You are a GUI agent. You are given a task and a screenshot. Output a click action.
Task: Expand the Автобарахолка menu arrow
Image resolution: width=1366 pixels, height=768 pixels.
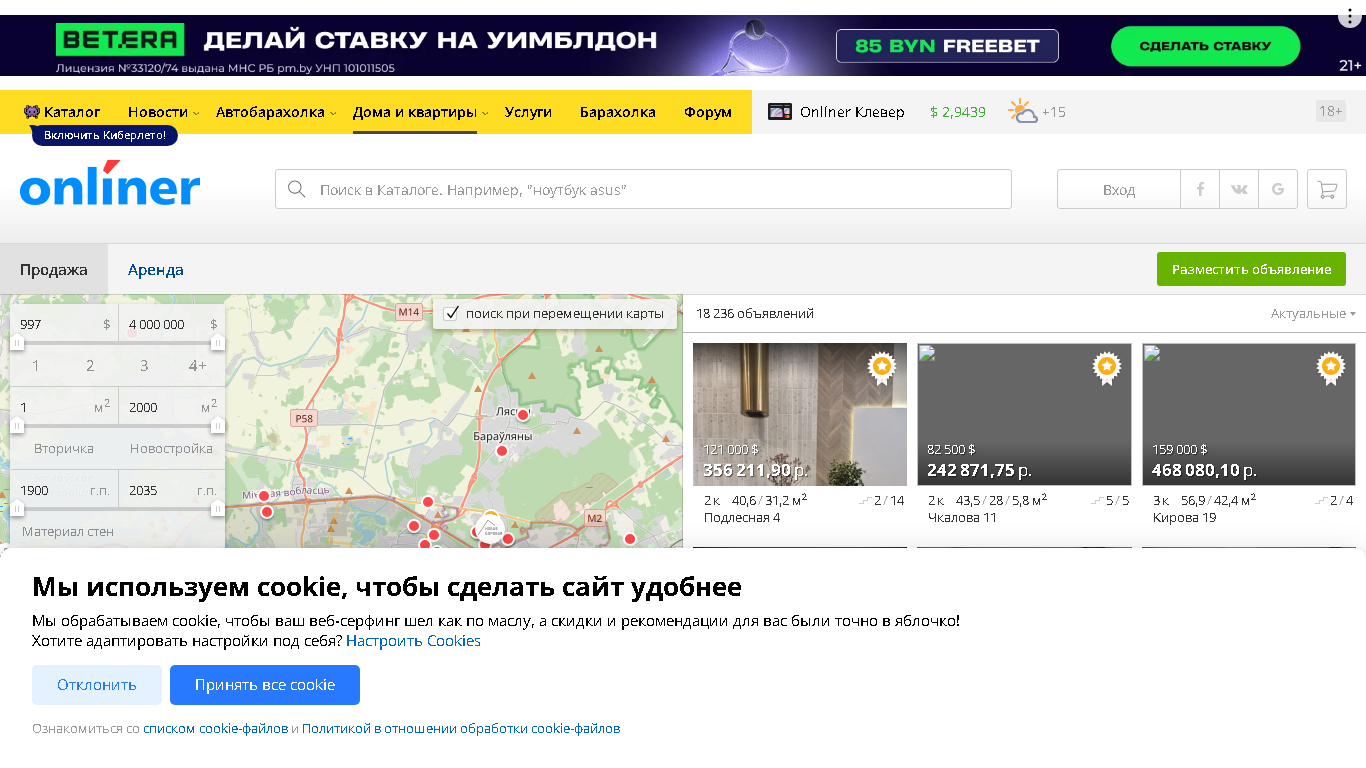(333, 113)
